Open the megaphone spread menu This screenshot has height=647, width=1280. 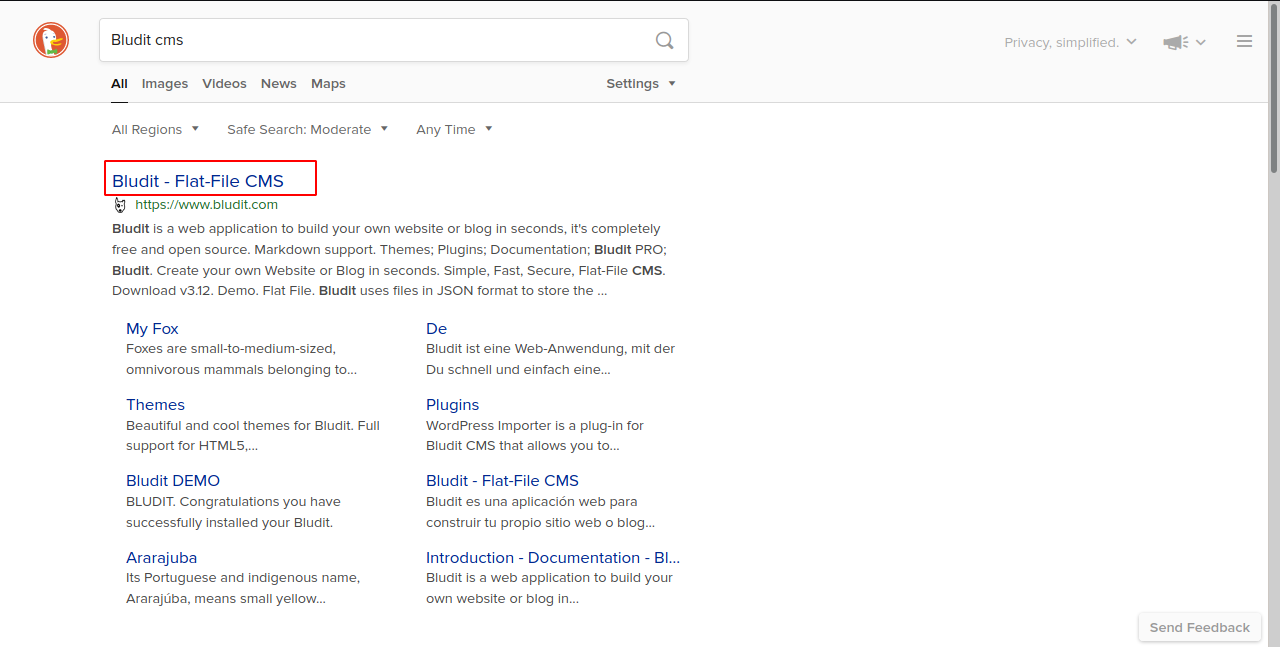point(1184,42)
